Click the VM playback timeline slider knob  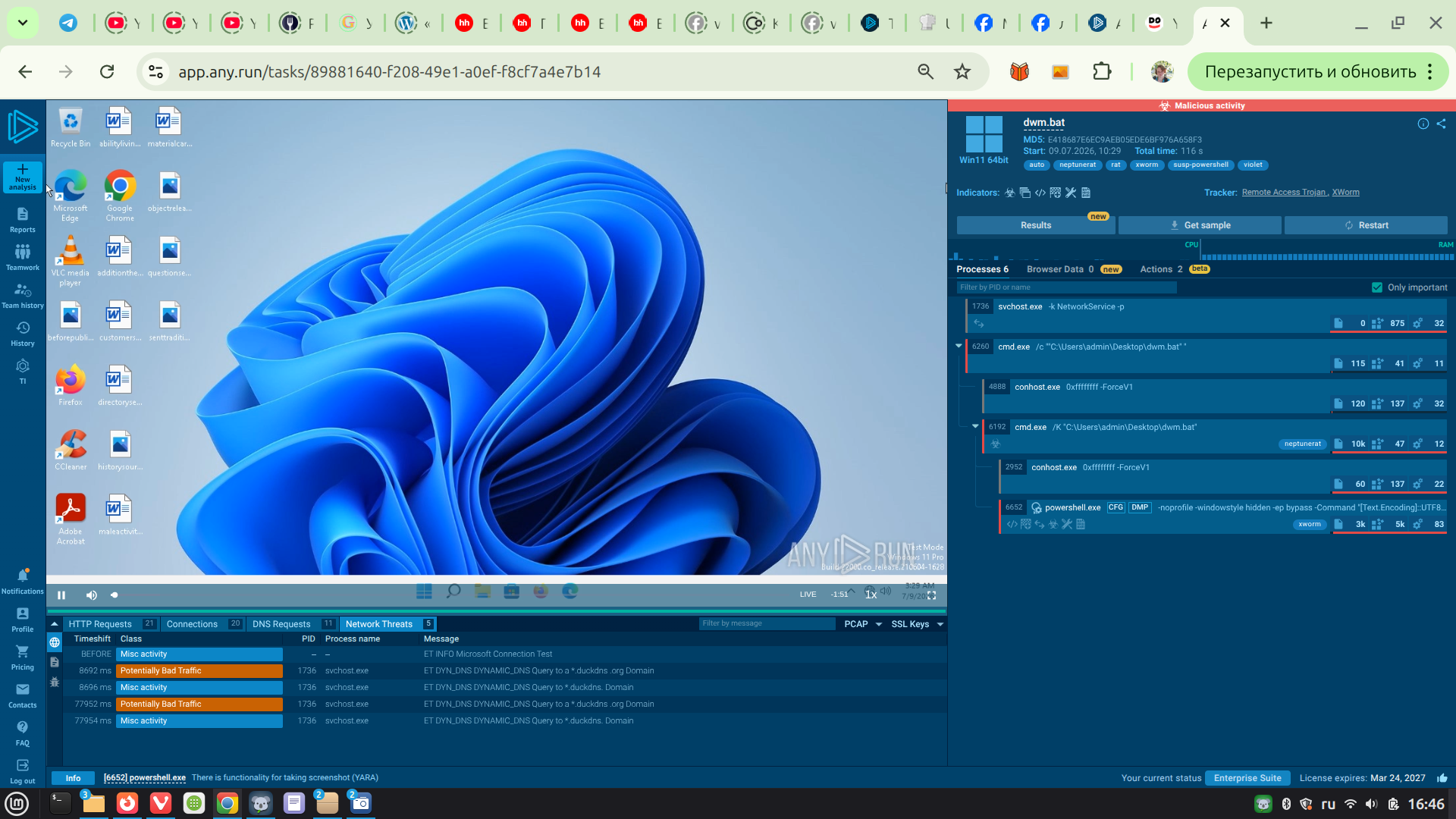click(x=115, y=595)
